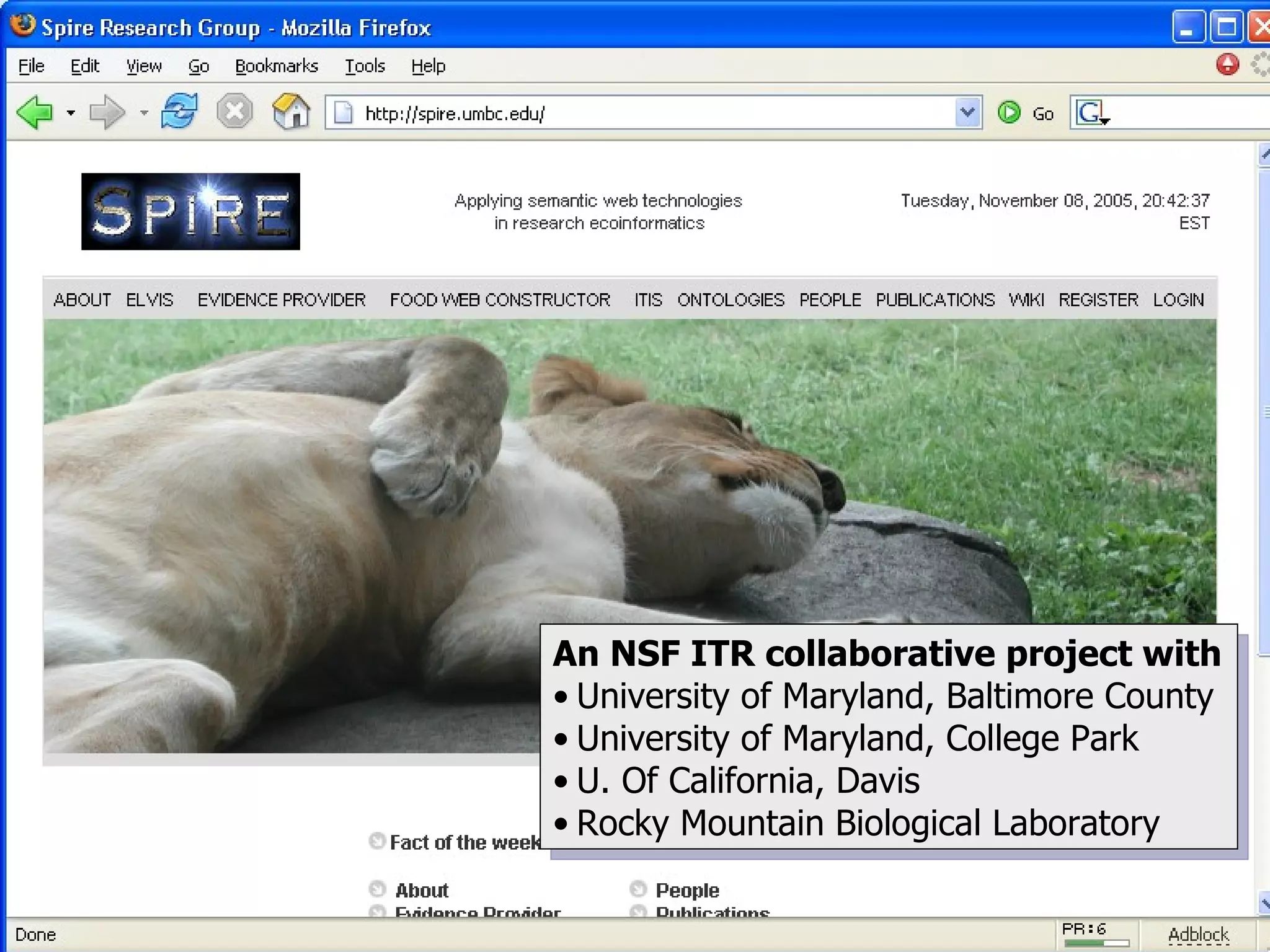The height and width of the screenshot is (952, 1270).
Task: Click the gray Forward arrow button
Action: coord(107,112)
